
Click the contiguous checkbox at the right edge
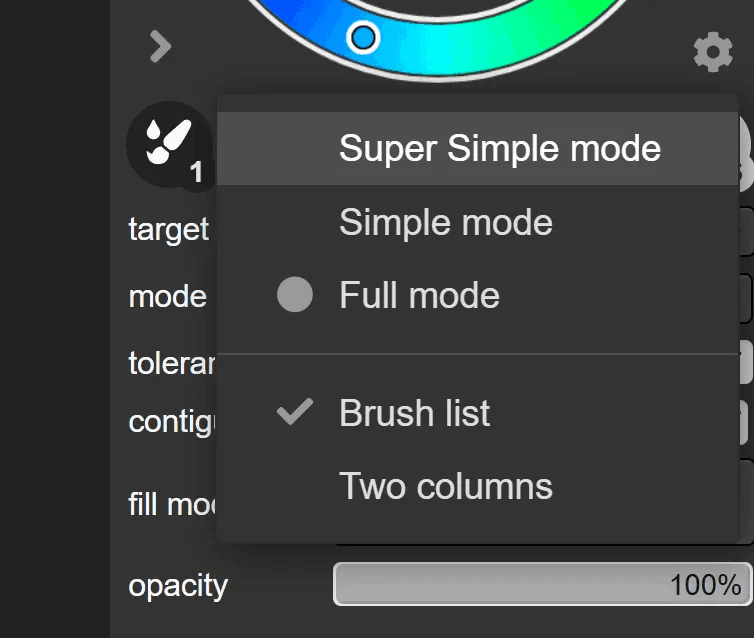click(x=748, y=422)
